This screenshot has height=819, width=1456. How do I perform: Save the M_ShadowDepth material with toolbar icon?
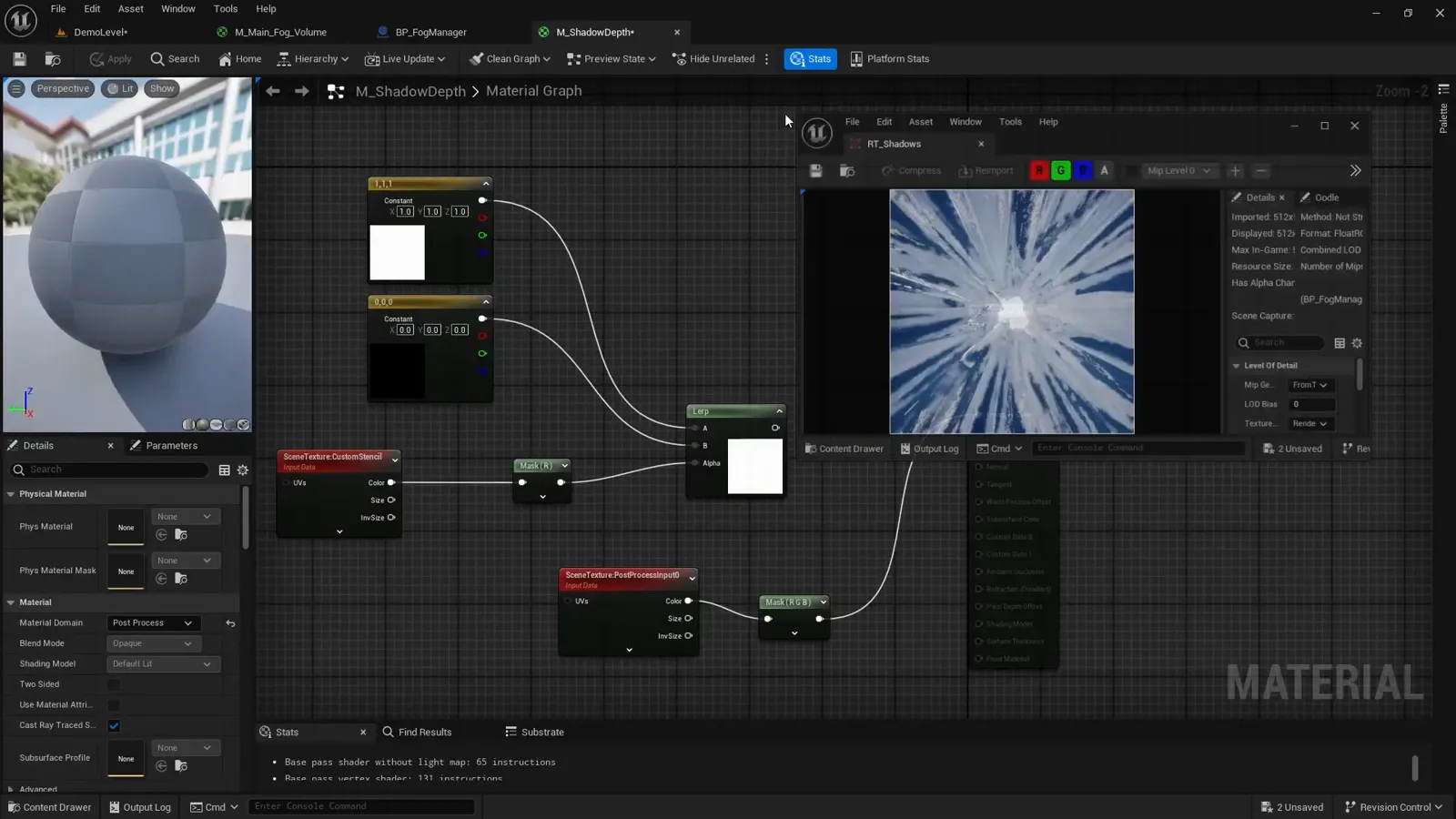click(19, 59)
